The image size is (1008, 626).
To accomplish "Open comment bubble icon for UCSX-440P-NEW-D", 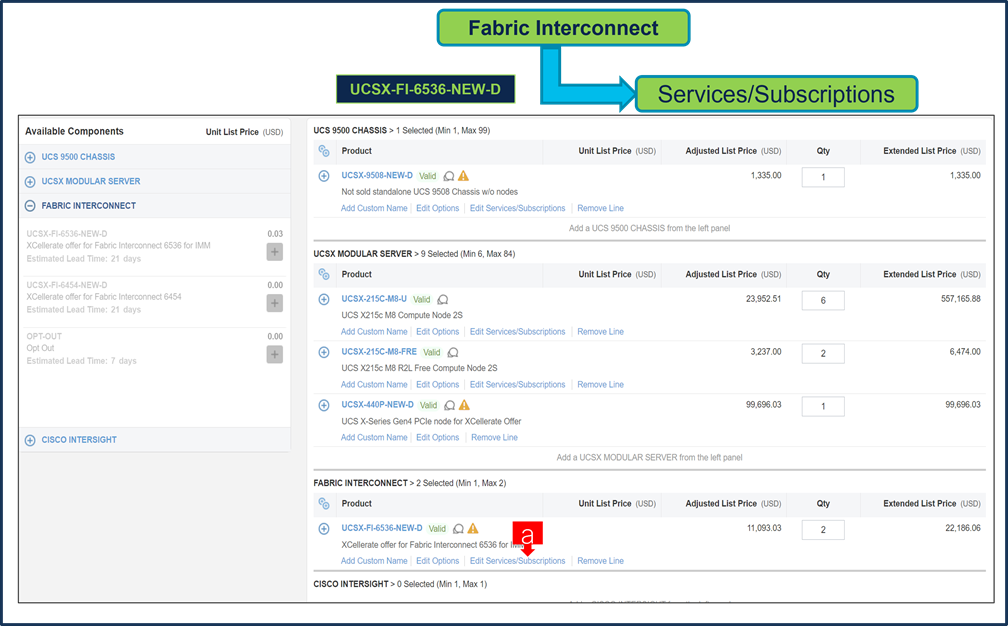I will click(x=450, y=406).
